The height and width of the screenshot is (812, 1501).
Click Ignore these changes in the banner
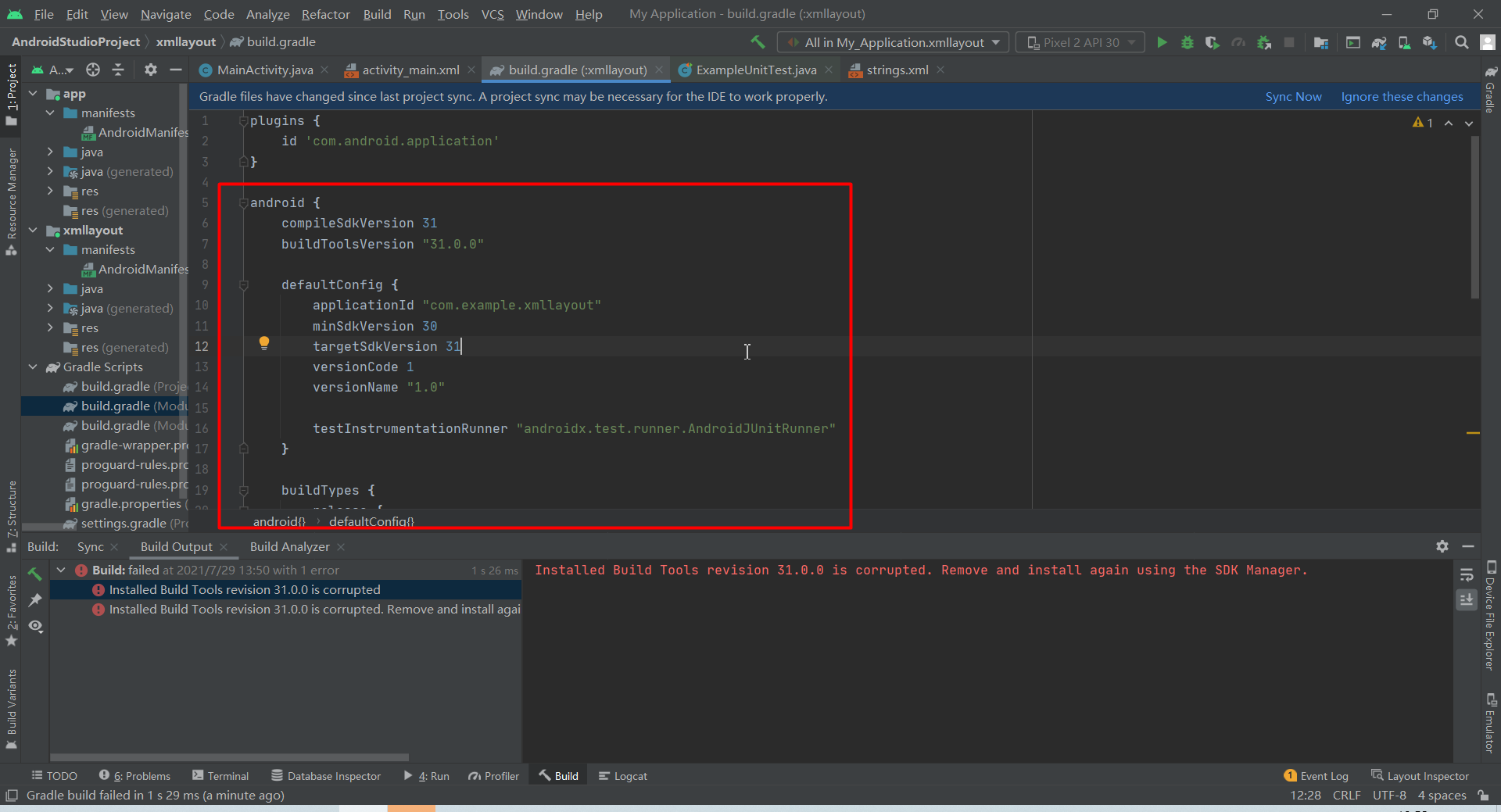(x=1402, y=96)
